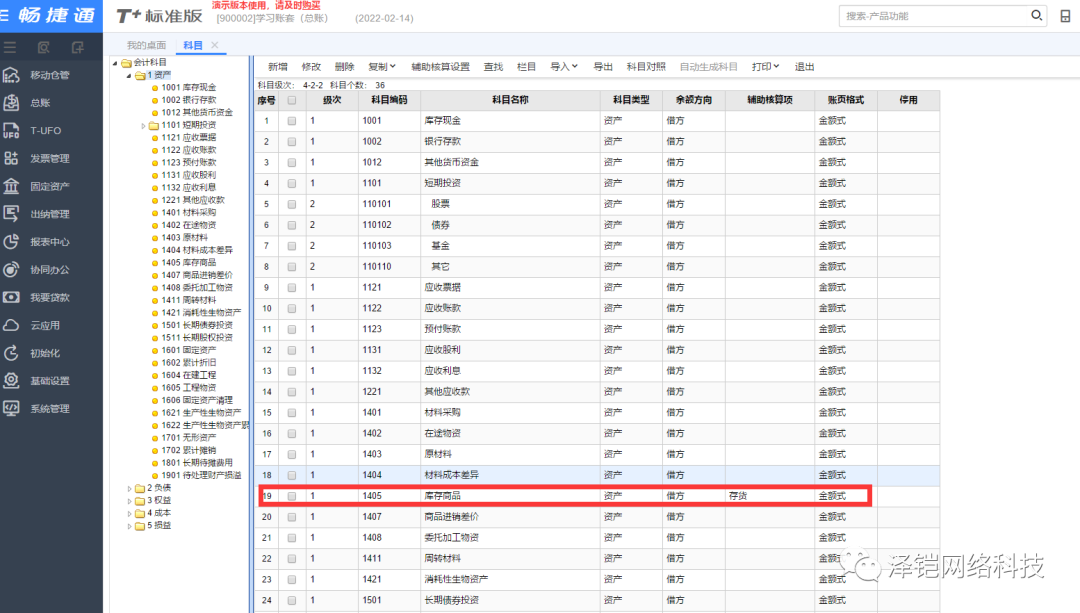This screenshot has height=613, width=1080.
Task: Check the box for row 1001 库存现金
Action: click(x=292, y=121)
